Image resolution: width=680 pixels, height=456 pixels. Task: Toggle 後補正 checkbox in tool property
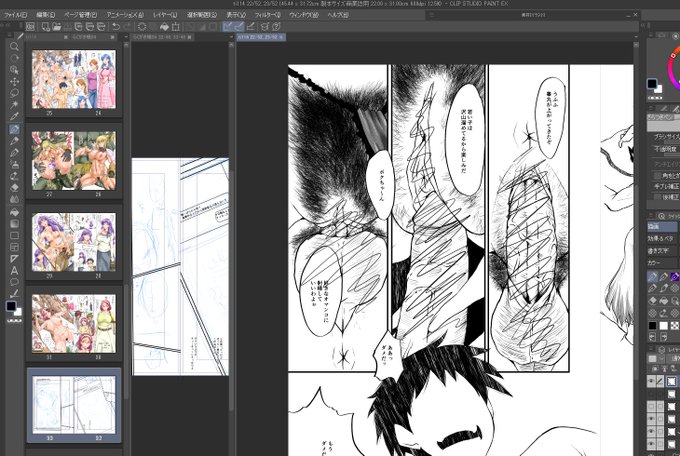click(x=657, y=197)
